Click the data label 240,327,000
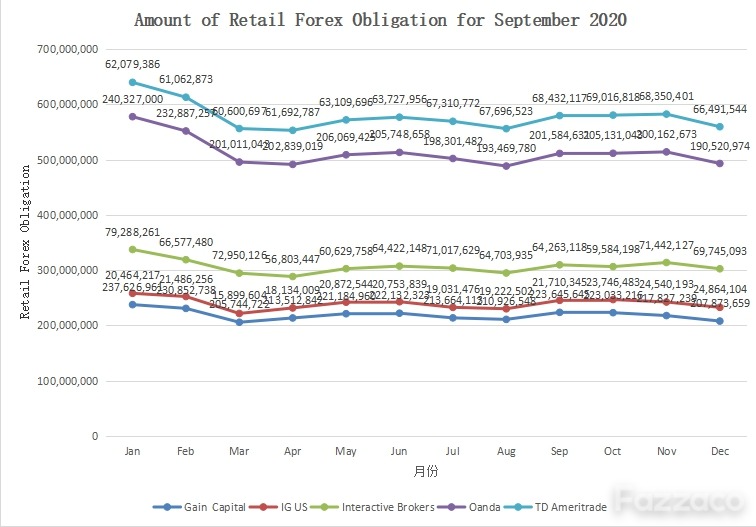 (x=133, y=99)
